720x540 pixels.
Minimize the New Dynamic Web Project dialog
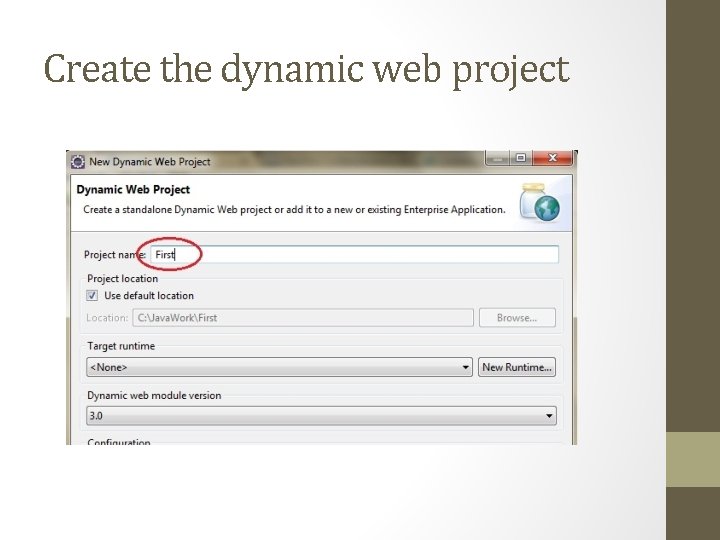[x=498, y=158]
